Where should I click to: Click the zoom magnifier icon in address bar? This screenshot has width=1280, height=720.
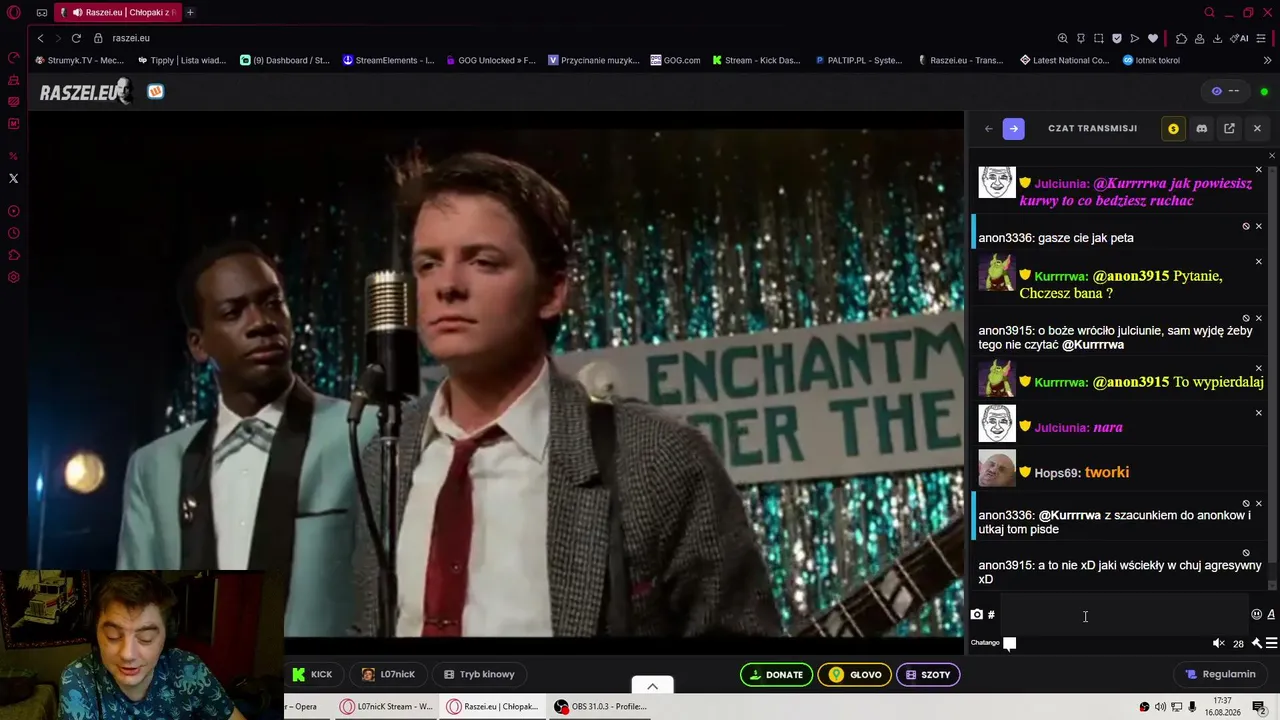[x=1062, y=38]
